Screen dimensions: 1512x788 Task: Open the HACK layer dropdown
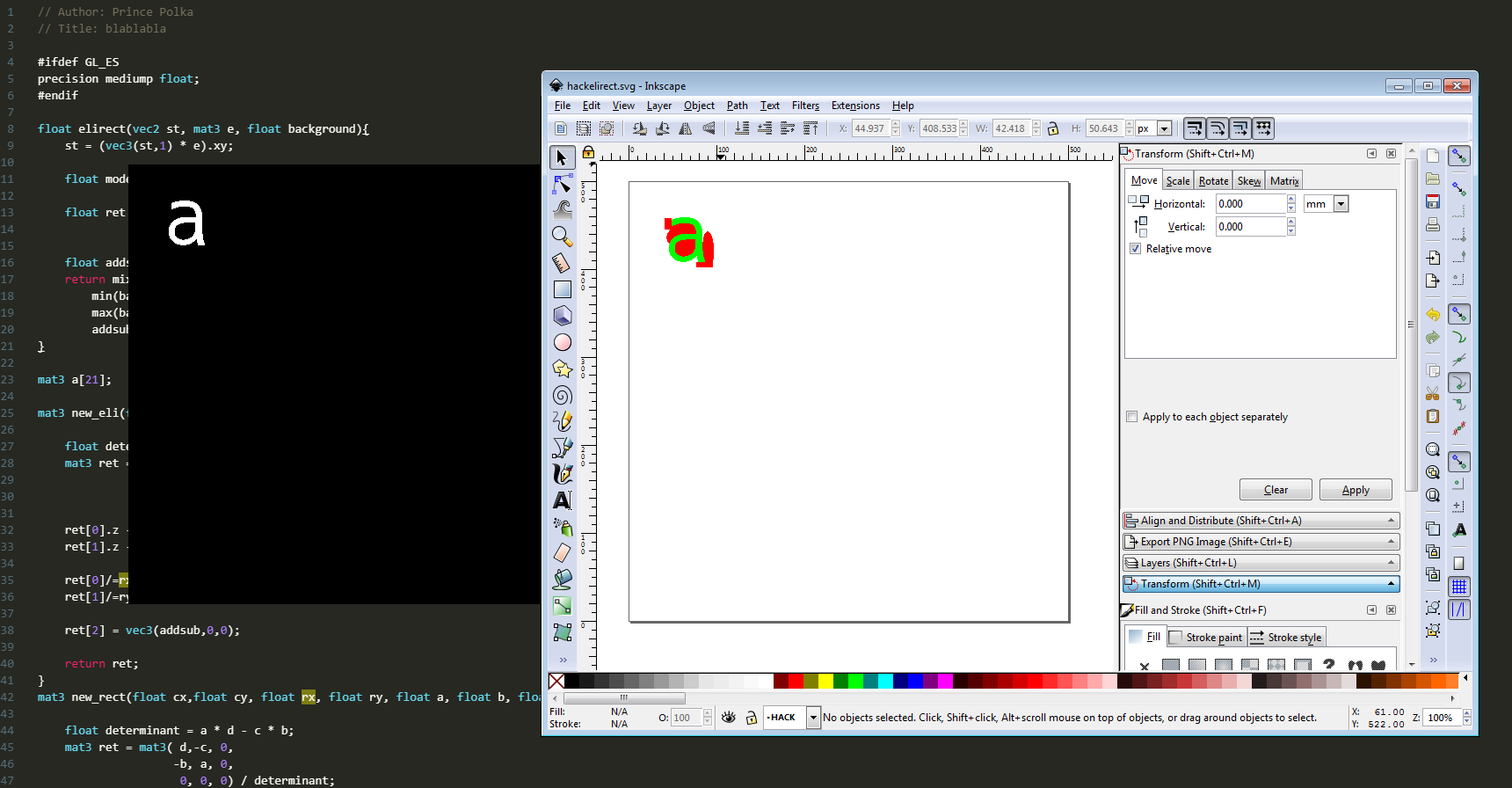tap(813, 718)
